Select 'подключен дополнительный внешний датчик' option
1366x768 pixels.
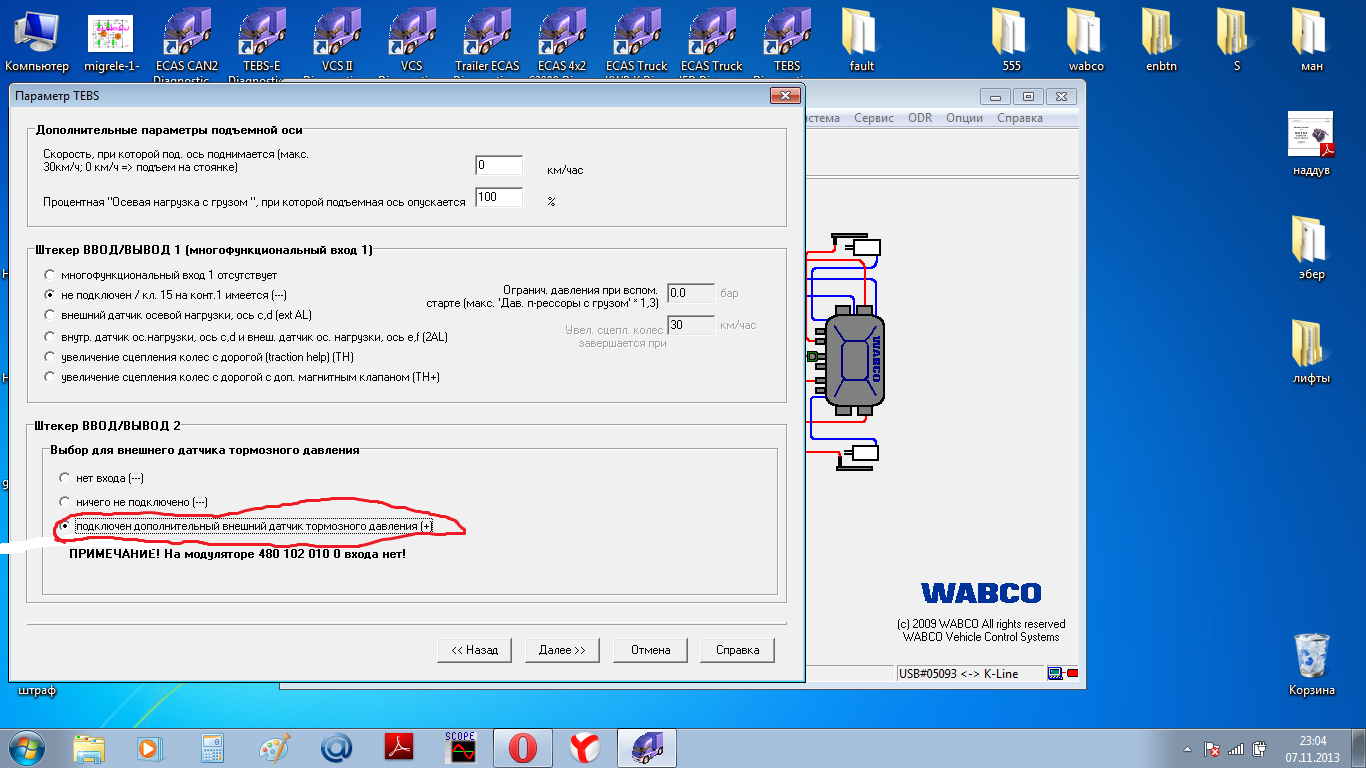pyautogui.click(x=246, y=526)
